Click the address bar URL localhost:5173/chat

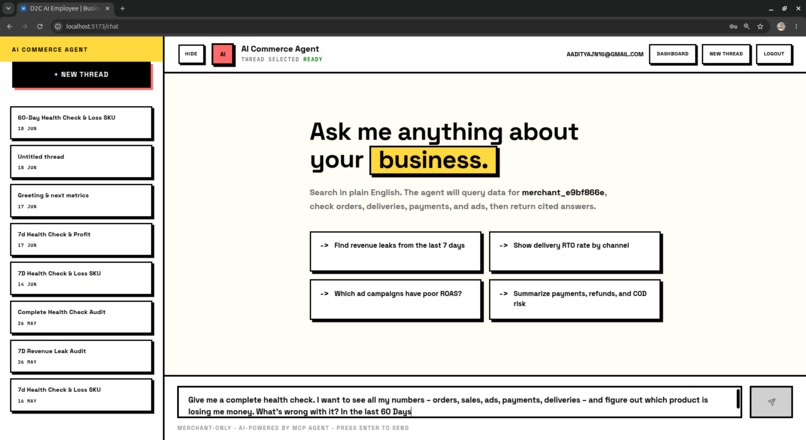coord(92,26)
